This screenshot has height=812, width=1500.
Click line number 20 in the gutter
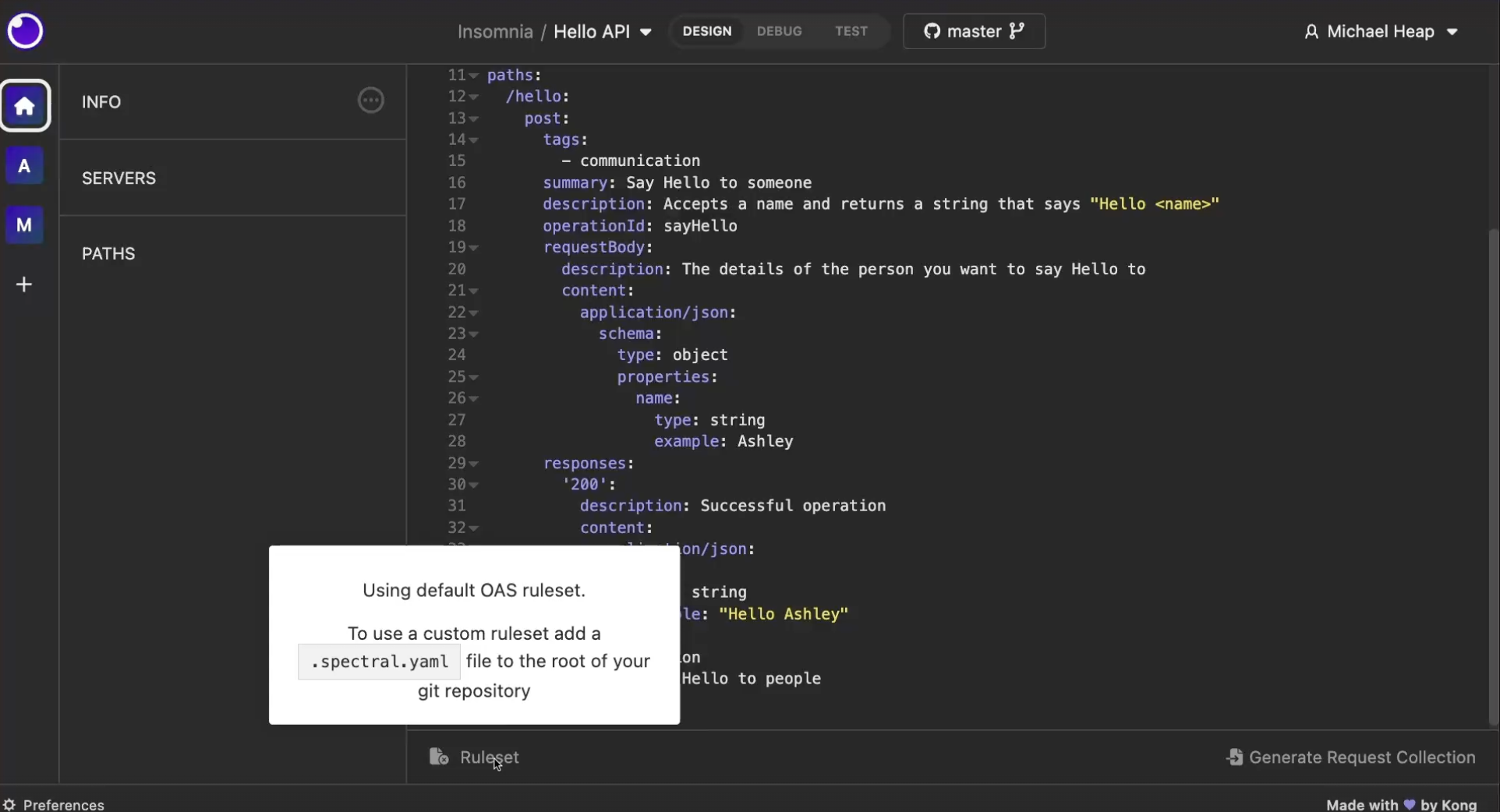coord(457,270)
